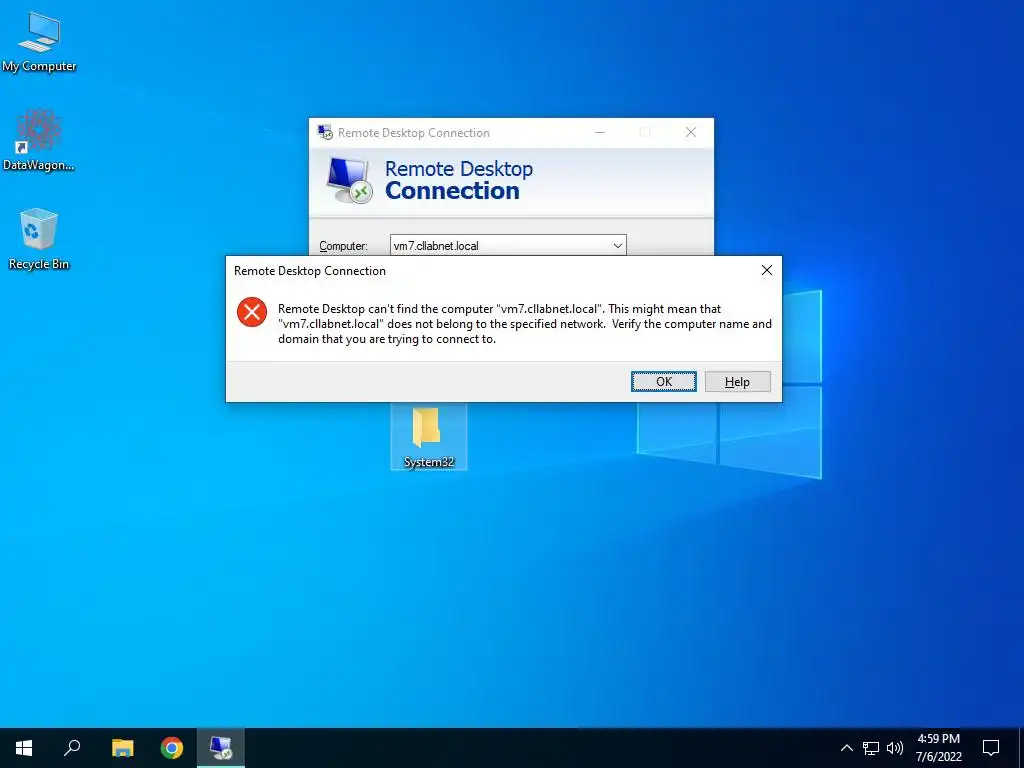The height and width of the screenshot is (768, 1024).
Task: Select the DataWagon shortcut on desktop
Action: tap(39, 140)
